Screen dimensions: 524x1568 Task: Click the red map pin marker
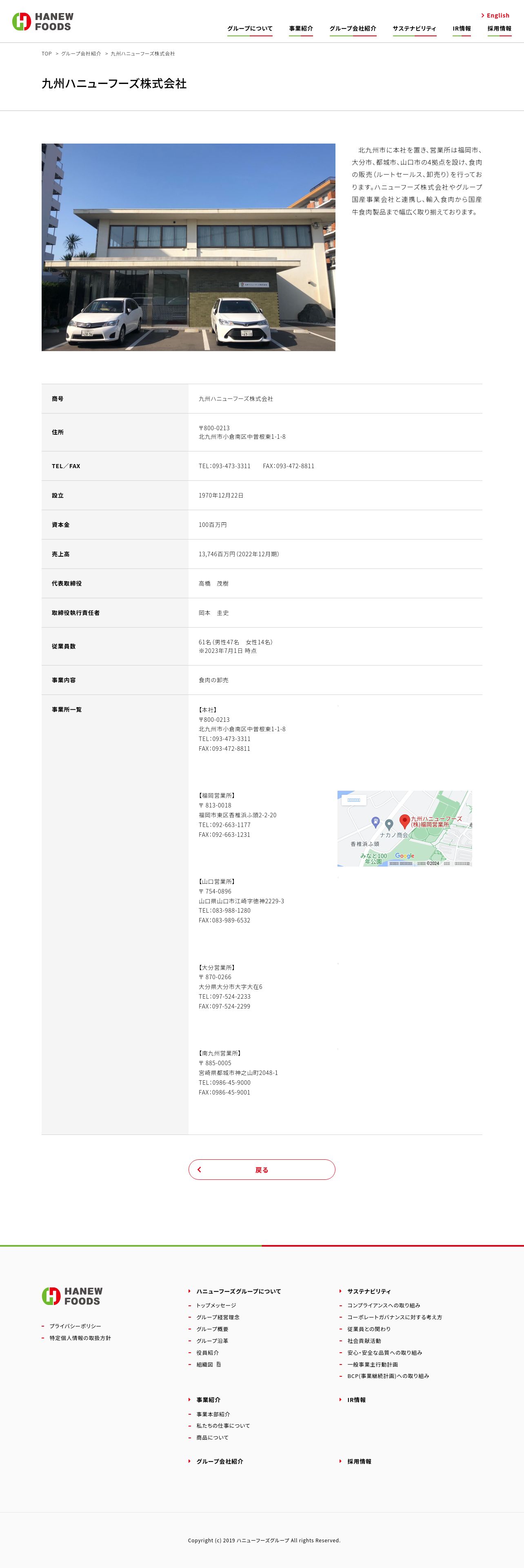404,821
